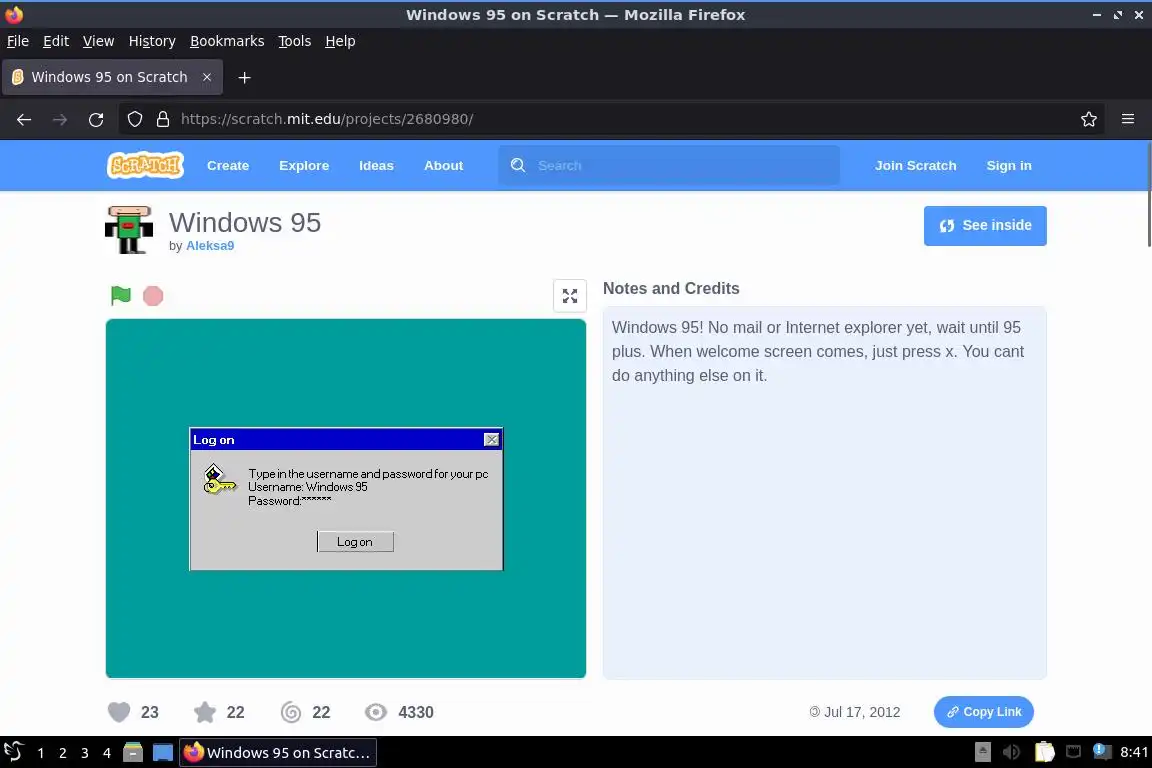1152x768 pixels.
Task: Open the tracking protection shield icon
Action: [x=134, y=119]
